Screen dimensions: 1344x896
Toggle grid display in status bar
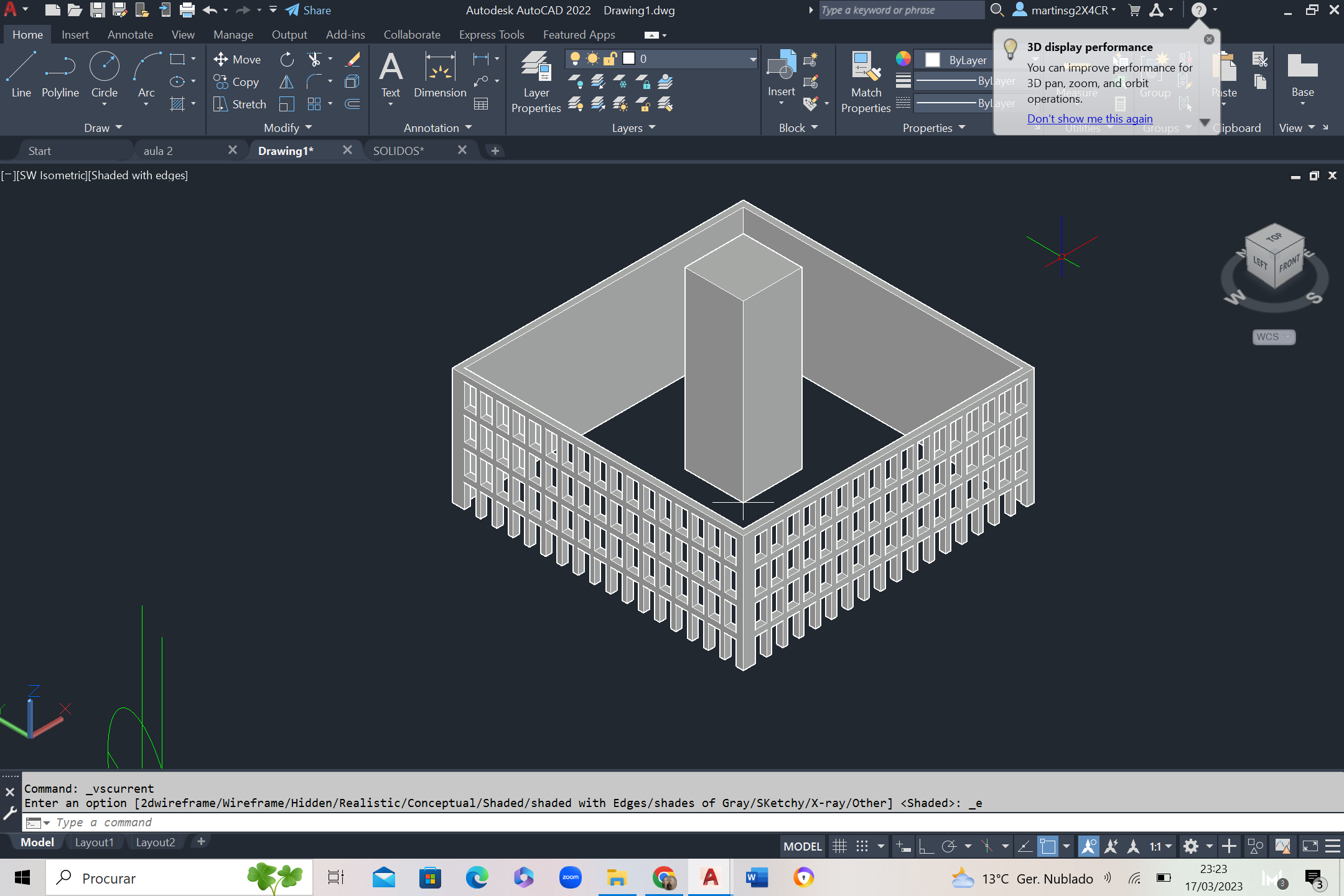click(839, 846)
